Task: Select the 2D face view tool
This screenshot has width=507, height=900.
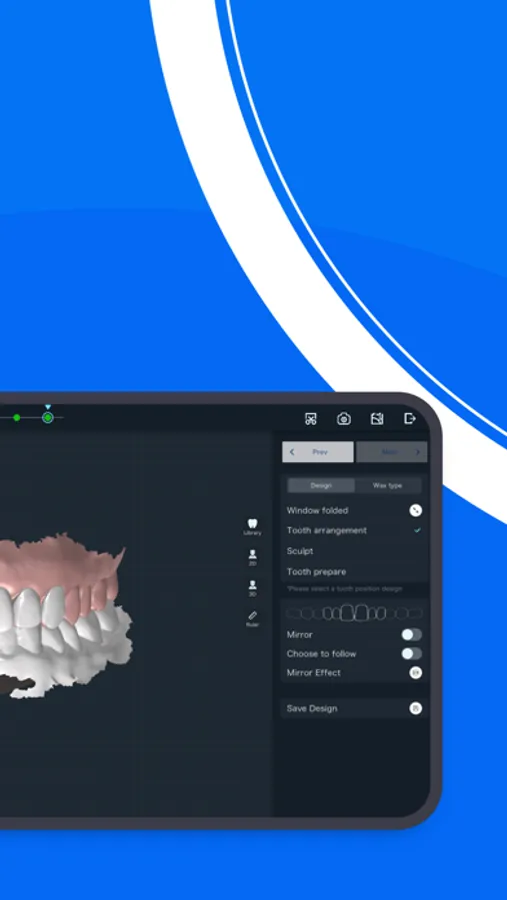Action: [252, 557]
